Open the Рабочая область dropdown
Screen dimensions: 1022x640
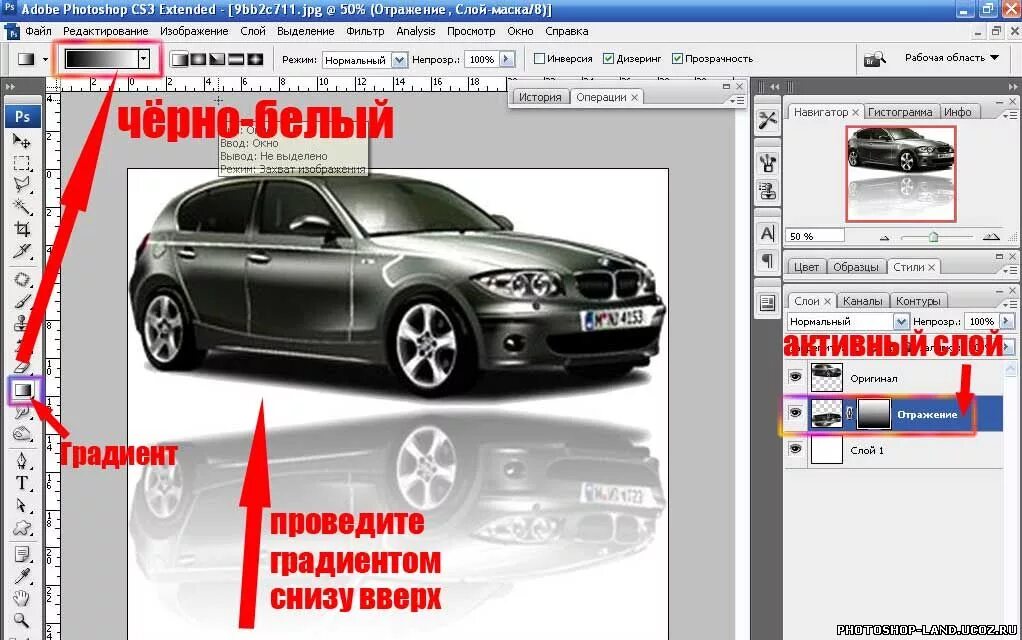[x=952, y=58]
